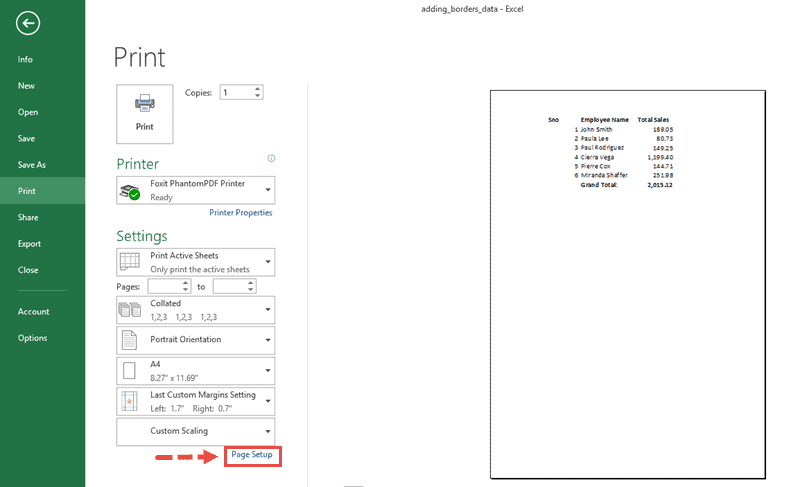
Task: Open the Page Setup link
Action: (x=252, y=454)
